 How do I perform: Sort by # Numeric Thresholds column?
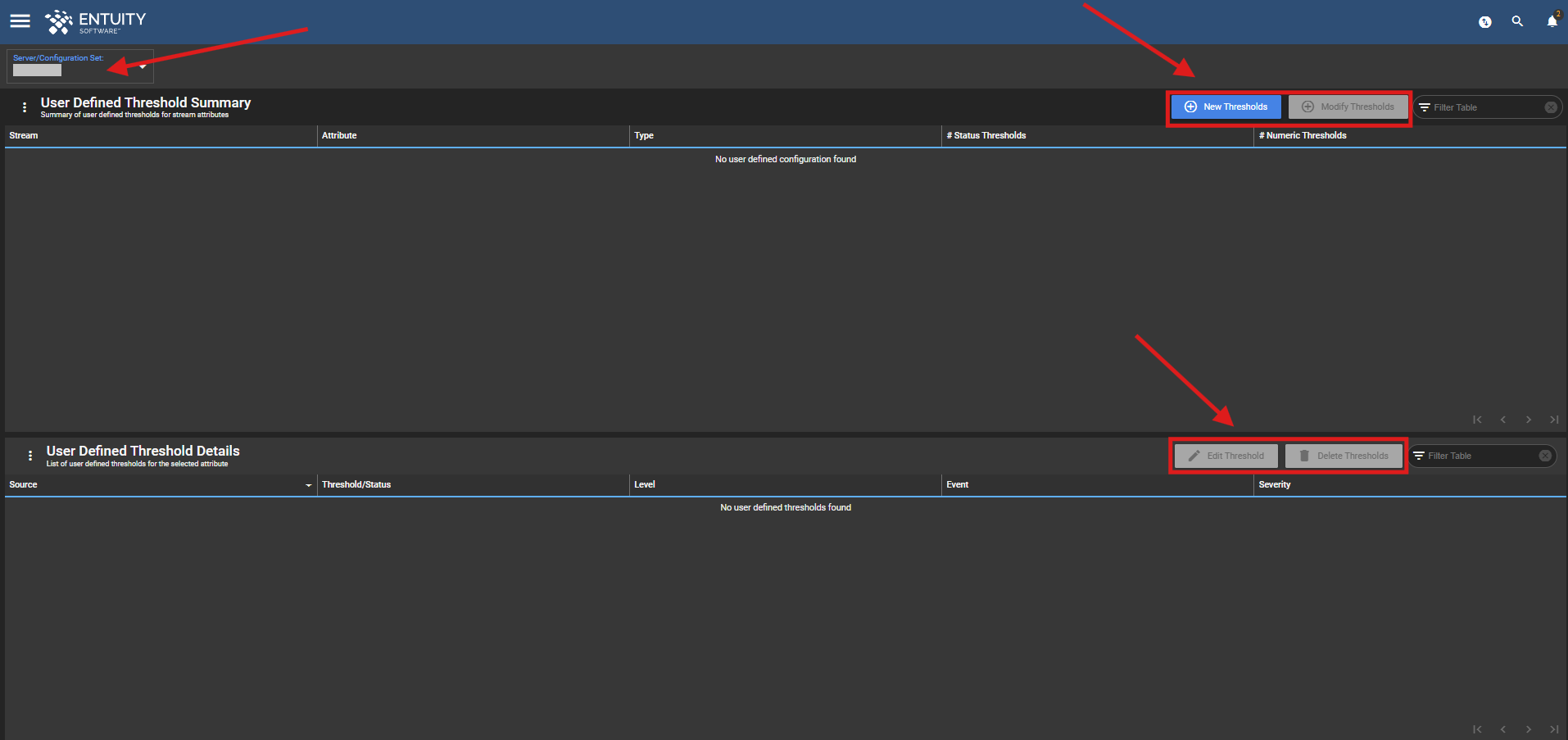[1410, 136]
